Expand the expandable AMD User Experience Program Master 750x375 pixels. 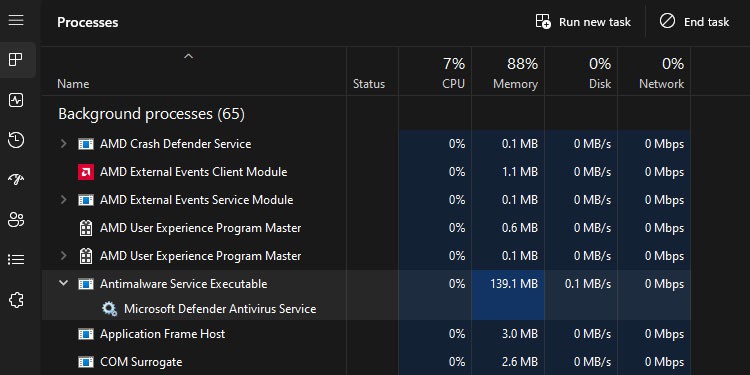coord(63,256)
